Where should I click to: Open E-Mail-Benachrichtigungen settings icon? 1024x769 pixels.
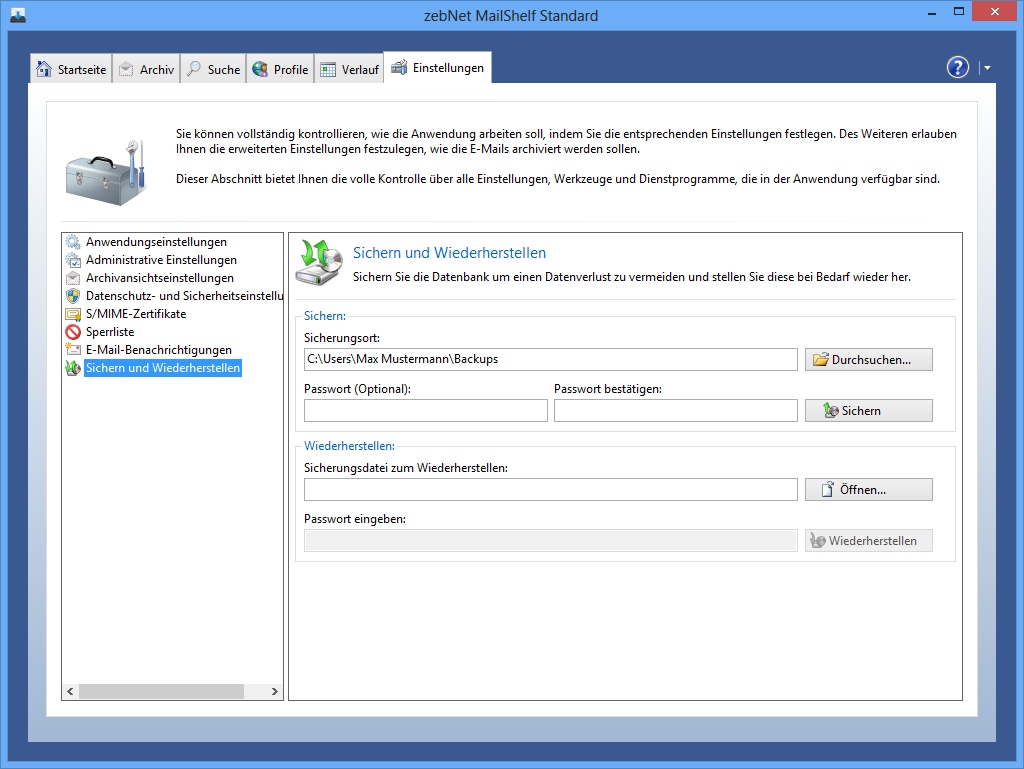click(73, 350)
